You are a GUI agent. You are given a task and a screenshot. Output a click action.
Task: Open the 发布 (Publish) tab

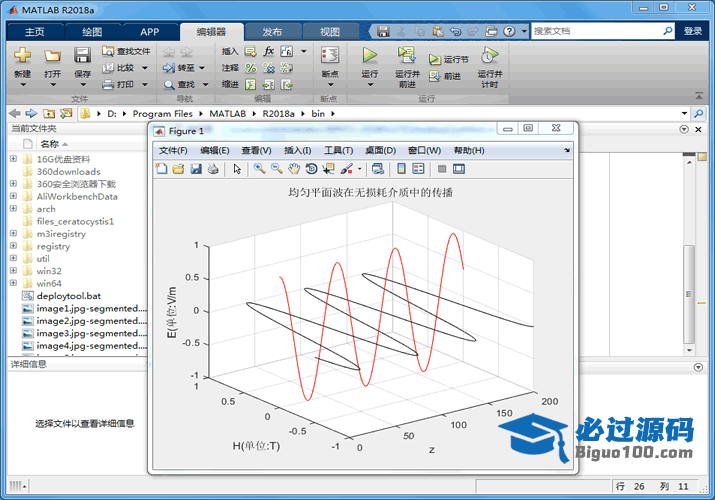pos(272,32)
